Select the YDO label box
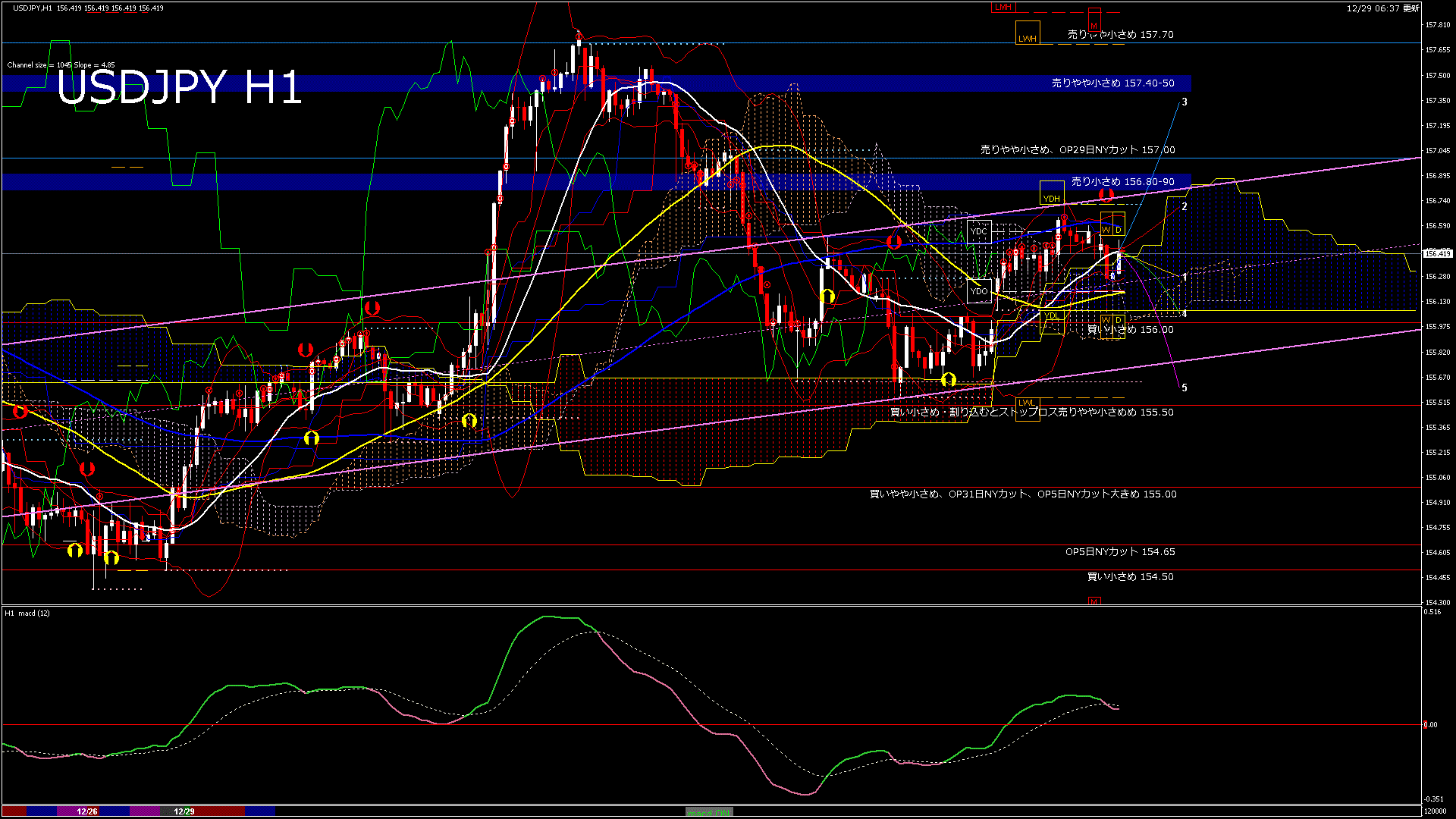The image size is (1456, 819). click(x=979, y=290)
